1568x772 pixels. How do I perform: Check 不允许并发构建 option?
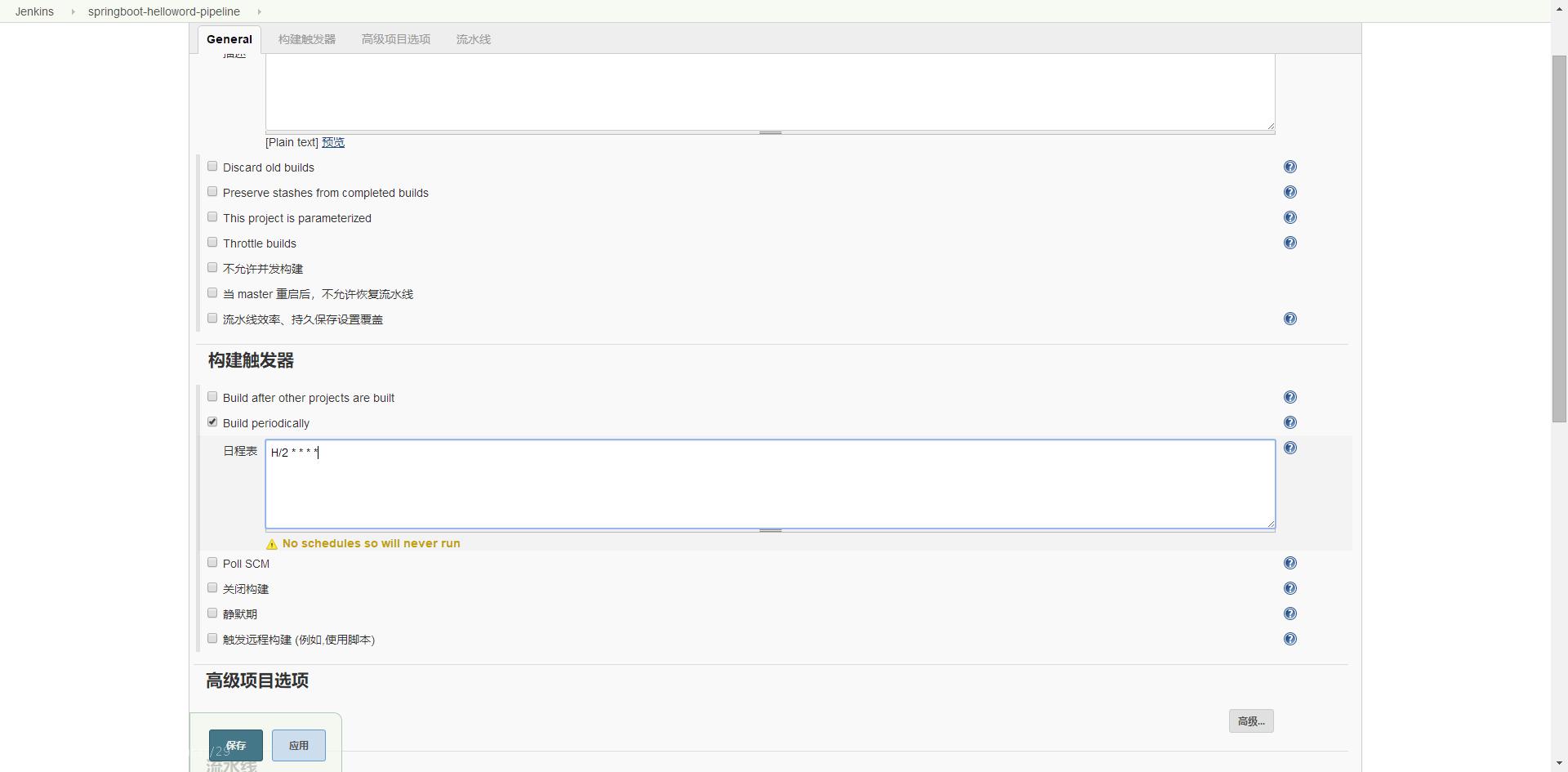[x=212, y=268]
